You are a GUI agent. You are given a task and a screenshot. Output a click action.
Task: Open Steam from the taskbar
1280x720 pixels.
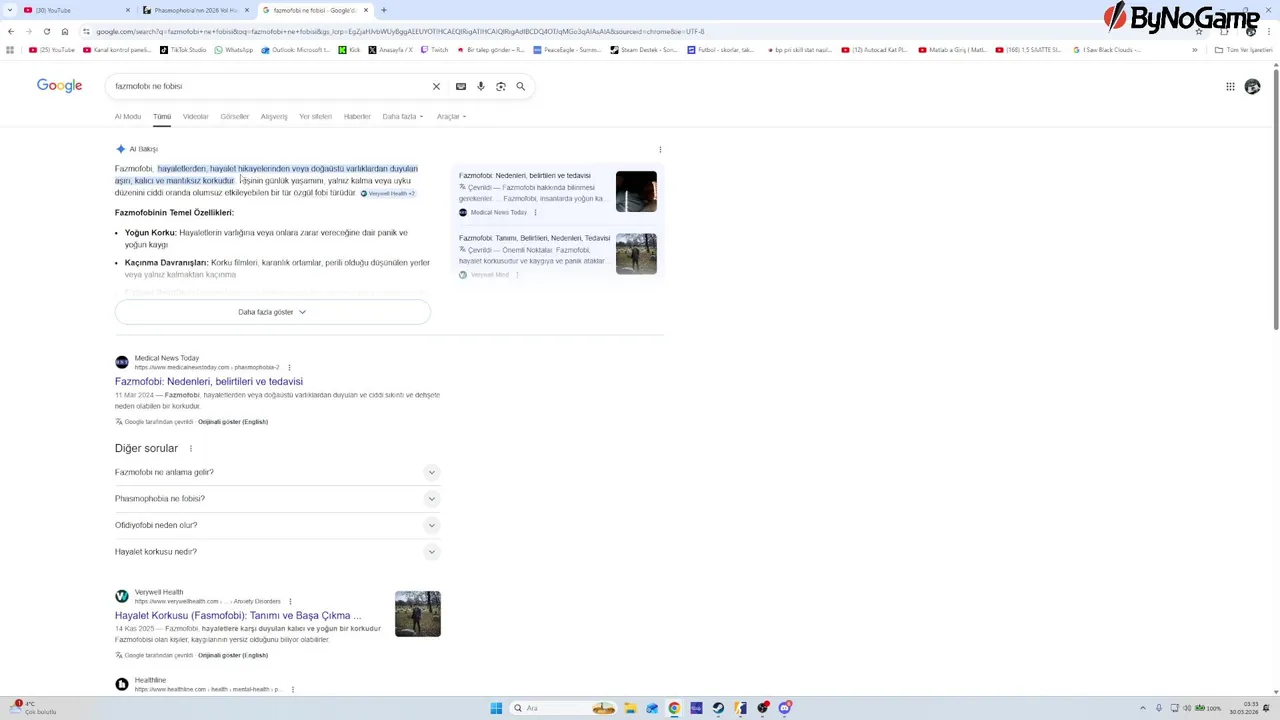(x=718, y=708)
